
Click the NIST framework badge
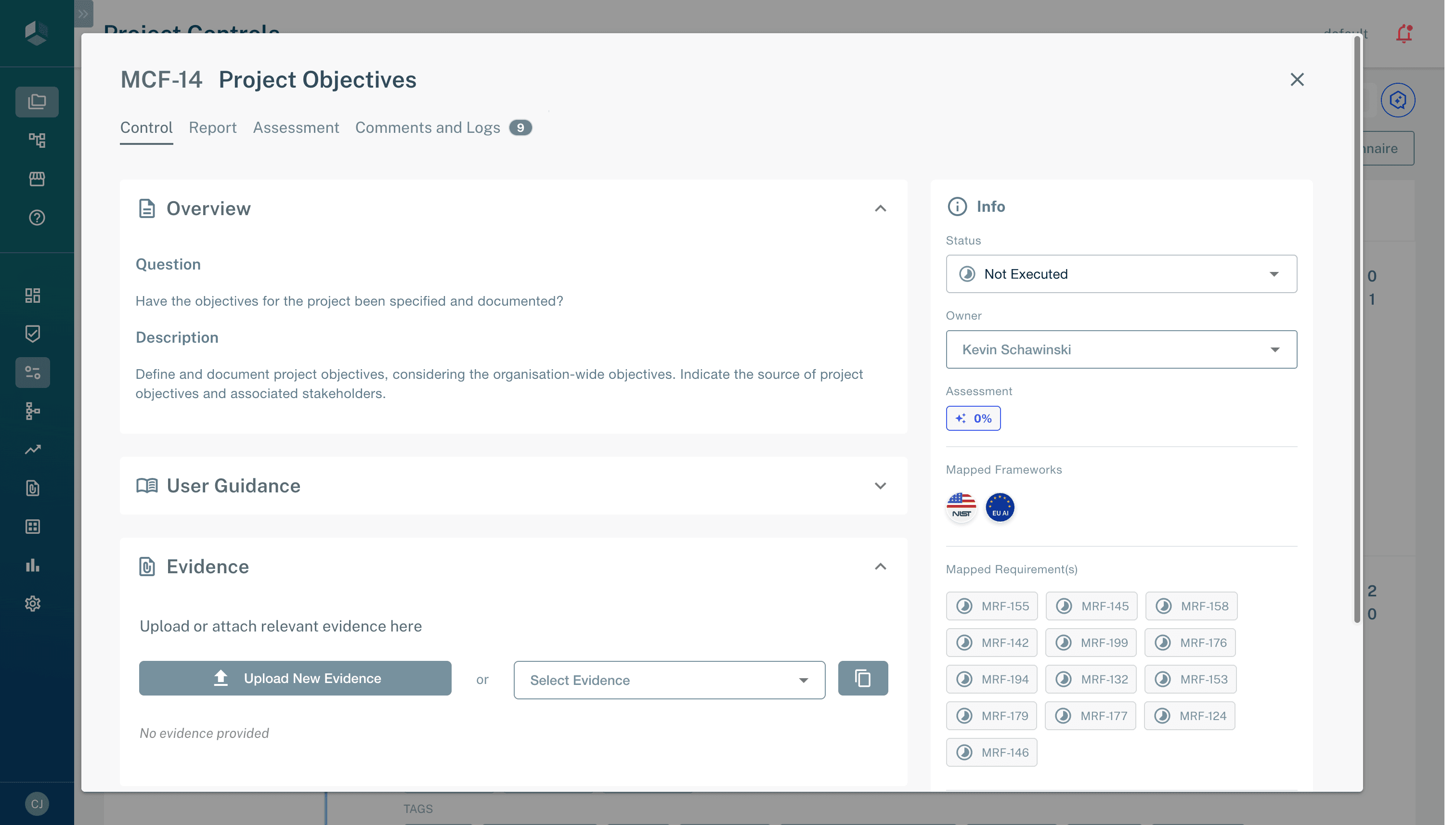point(961,507)
